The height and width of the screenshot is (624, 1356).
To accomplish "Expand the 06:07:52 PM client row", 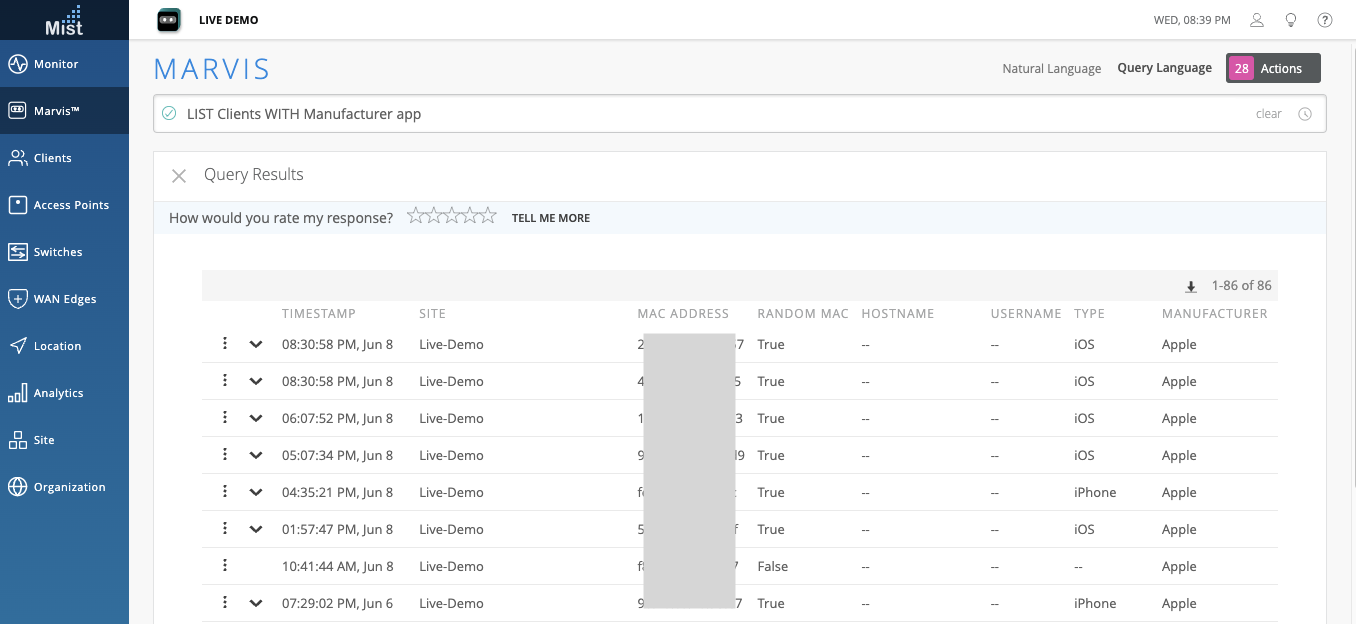I will click(256, 418).
